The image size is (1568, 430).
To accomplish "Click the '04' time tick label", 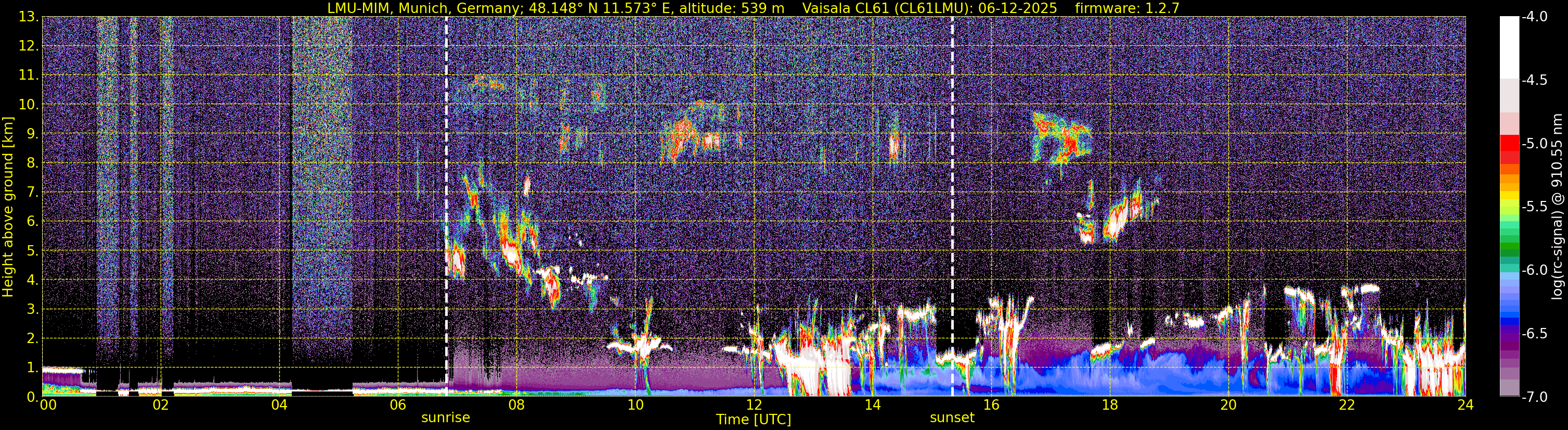I will click(279, 405).
